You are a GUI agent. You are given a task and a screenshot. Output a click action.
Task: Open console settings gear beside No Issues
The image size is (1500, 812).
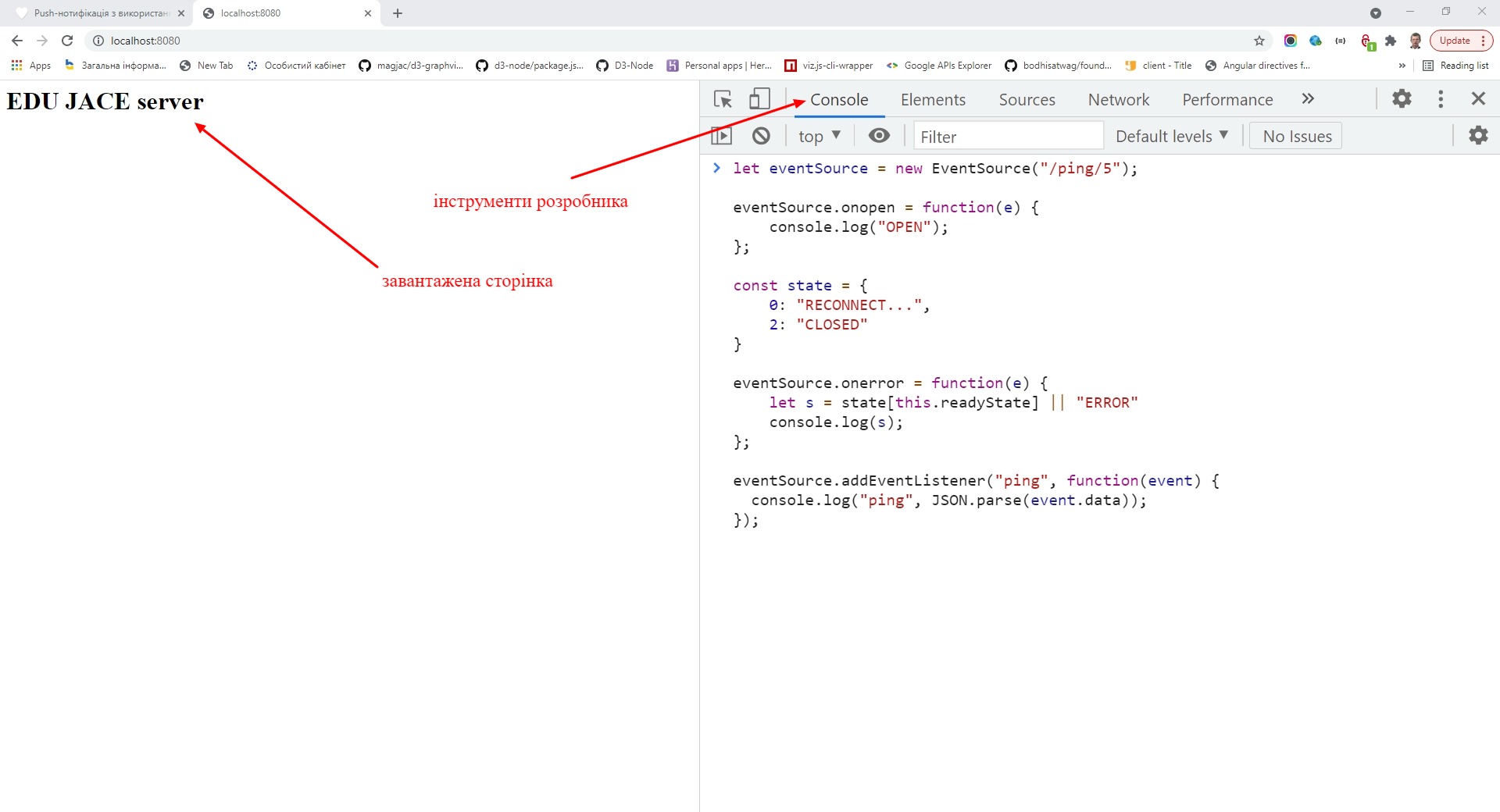(x=1478, y=135)
